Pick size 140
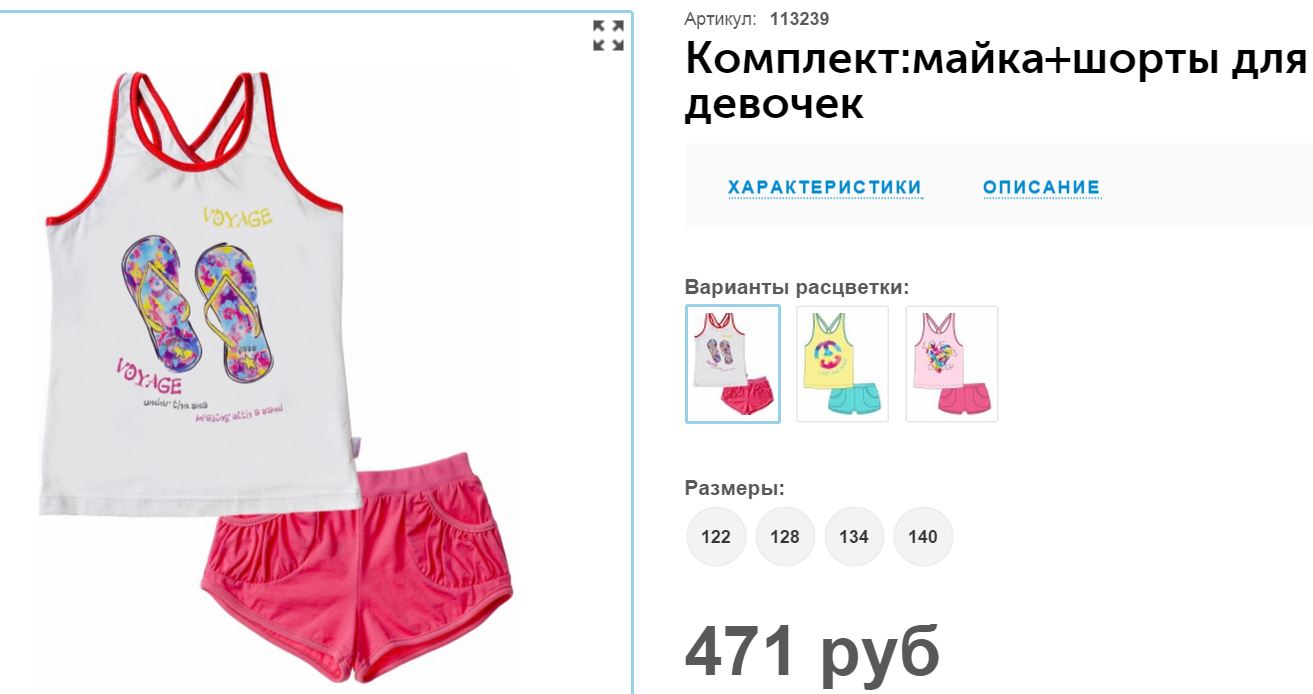This screenshot has height=694, width=1313. click(x=923, y=537)
